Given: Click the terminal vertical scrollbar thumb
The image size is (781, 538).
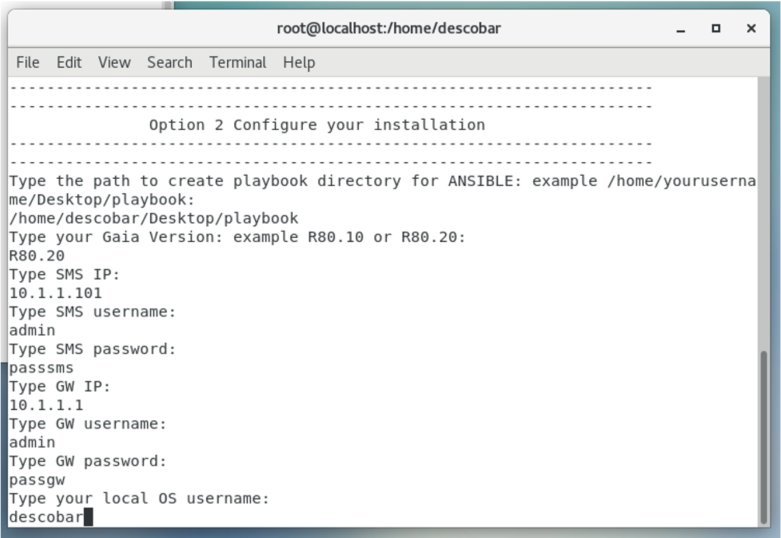Looking at the screenshot, I should coord(764,437).
